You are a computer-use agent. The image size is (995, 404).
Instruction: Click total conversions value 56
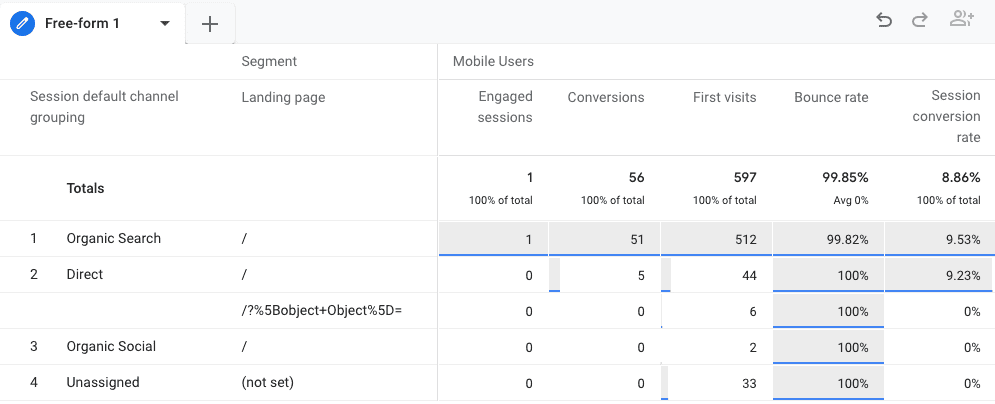click(x=636, y=178)
